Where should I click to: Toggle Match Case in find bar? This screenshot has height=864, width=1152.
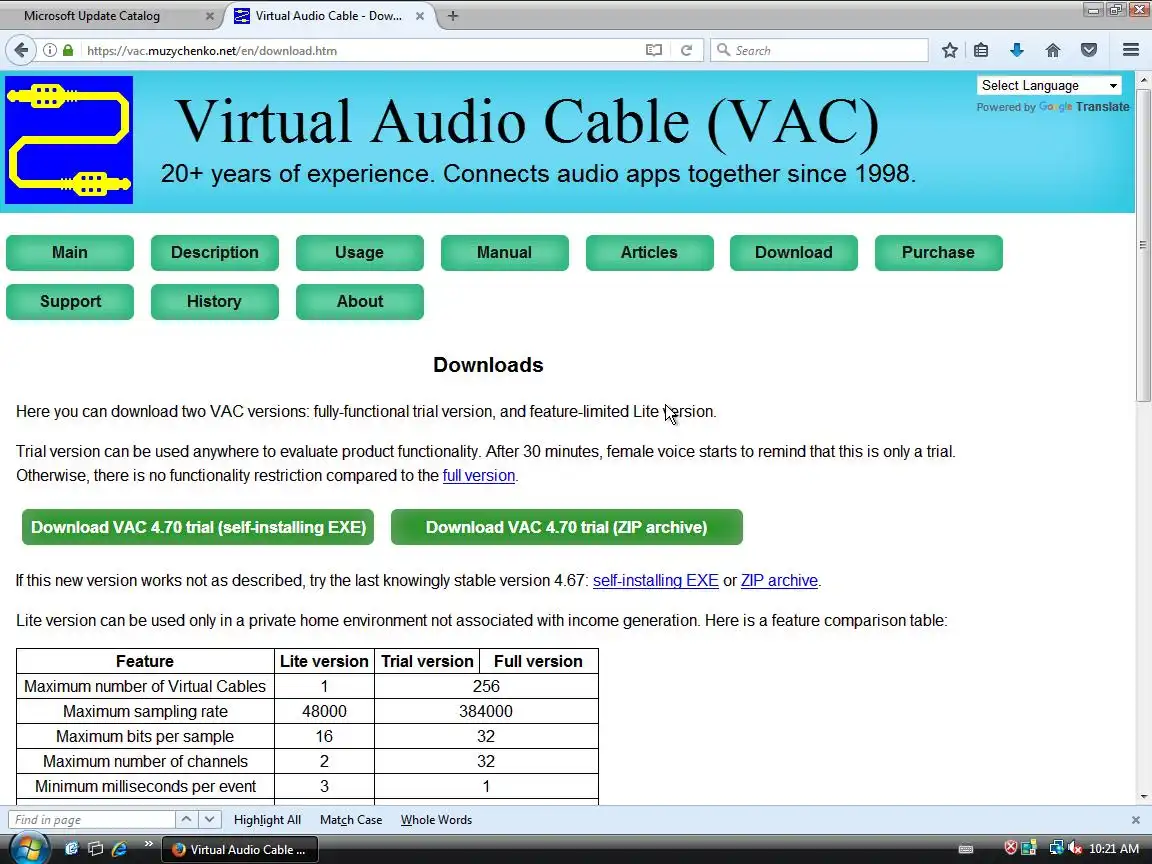[x=351, y=819]
